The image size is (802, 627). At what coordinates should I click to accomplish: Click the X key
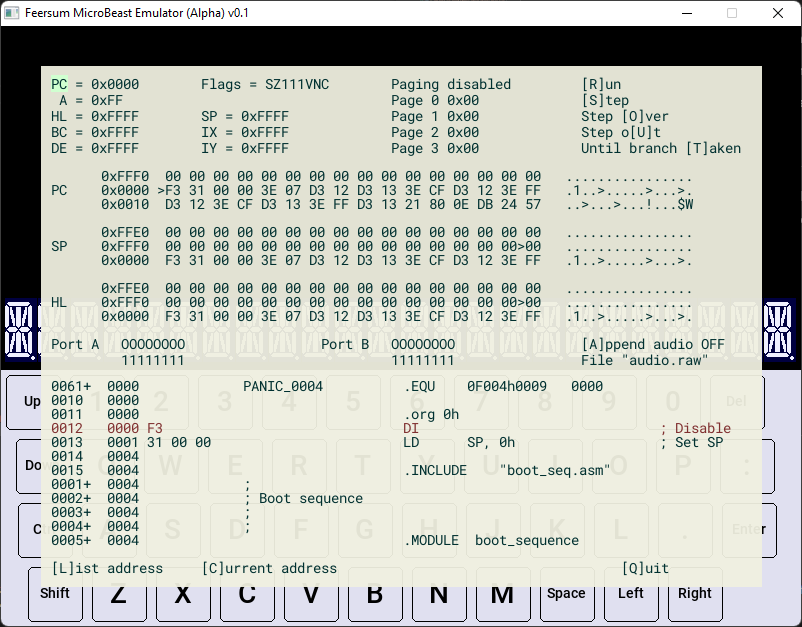pos(183,595)
